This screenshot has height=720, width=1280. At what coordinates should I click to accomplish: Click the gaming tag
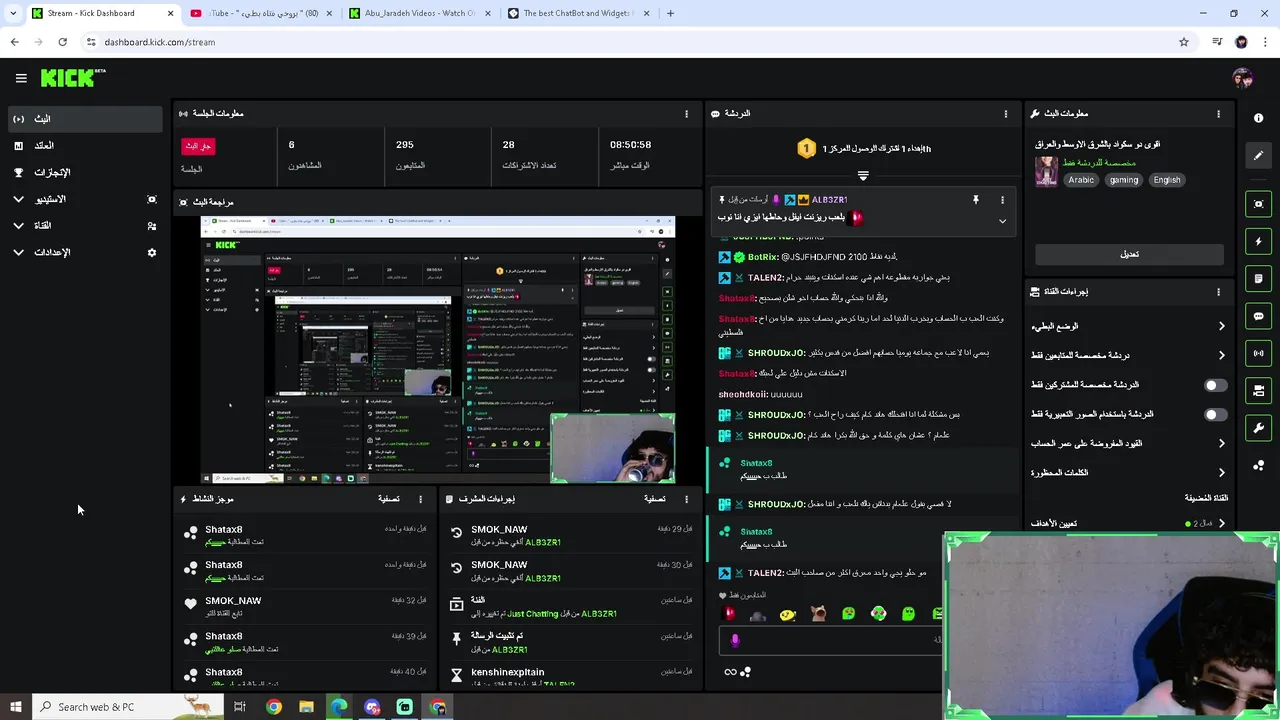[1123, 180]
